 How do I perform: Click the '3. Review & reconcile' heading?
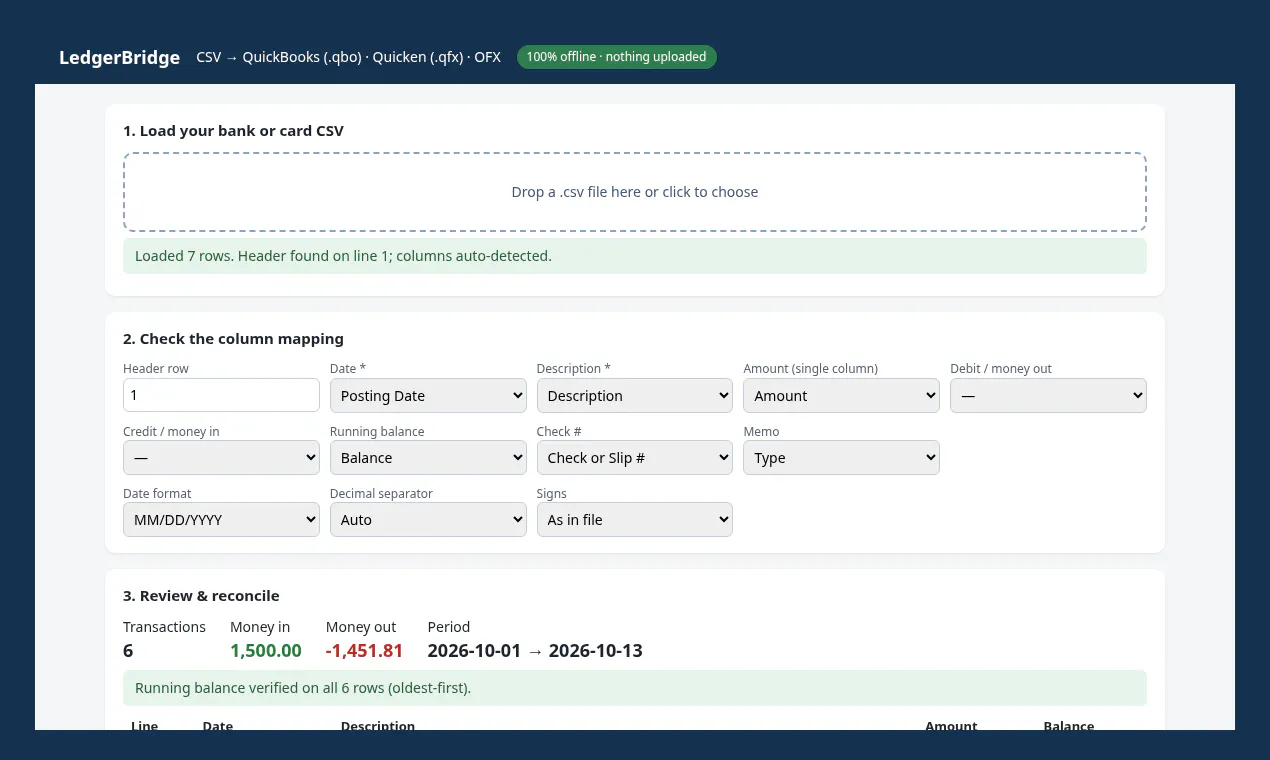tap(201, 596)
